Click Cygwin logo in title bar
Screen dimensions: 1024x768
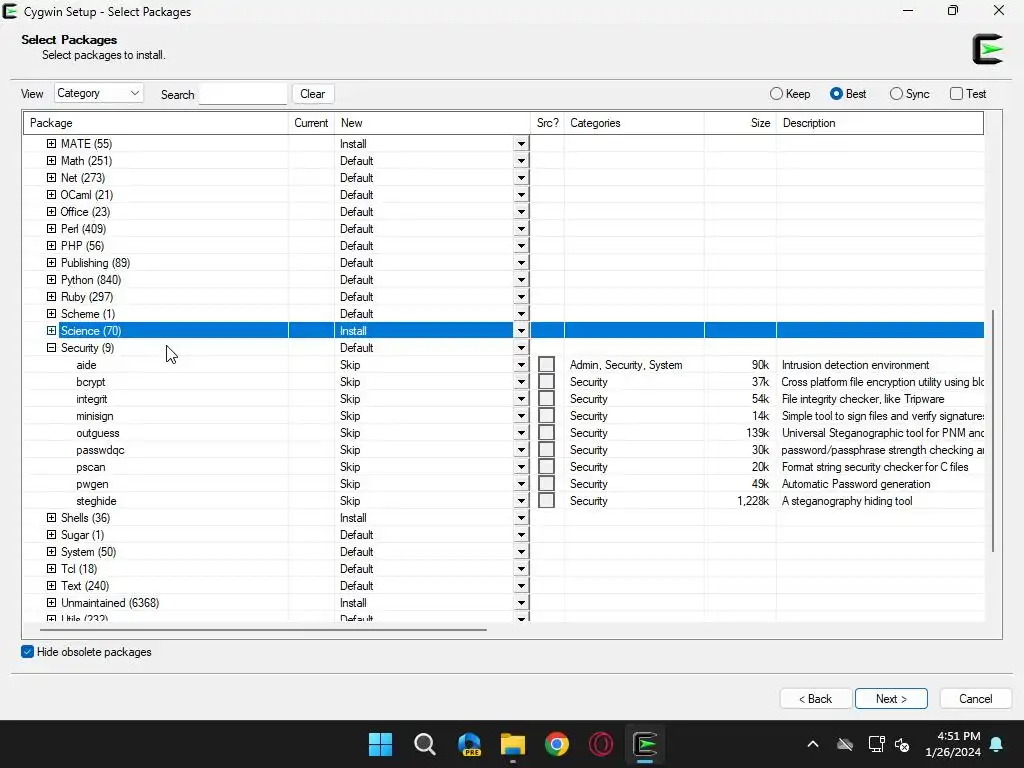(10, 11)
